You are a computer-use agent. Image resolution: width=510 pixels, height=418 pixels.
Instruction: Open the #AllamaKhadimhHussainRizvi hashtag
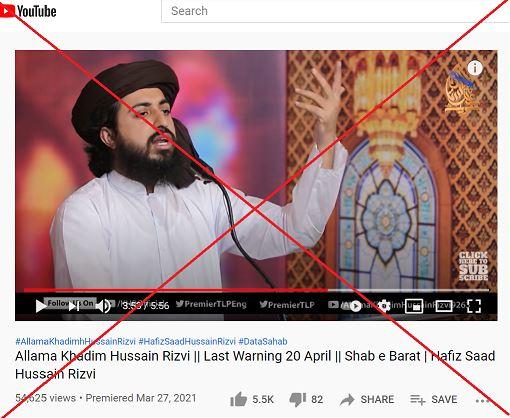pos(75,341)
